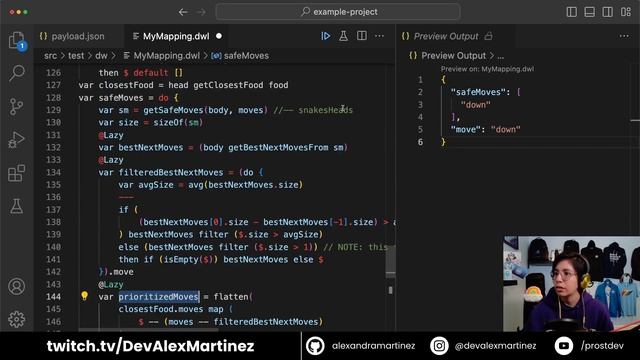640x360 pixels.
Task: Toggle the bottom panel layout icon
Action: point(590,12)
